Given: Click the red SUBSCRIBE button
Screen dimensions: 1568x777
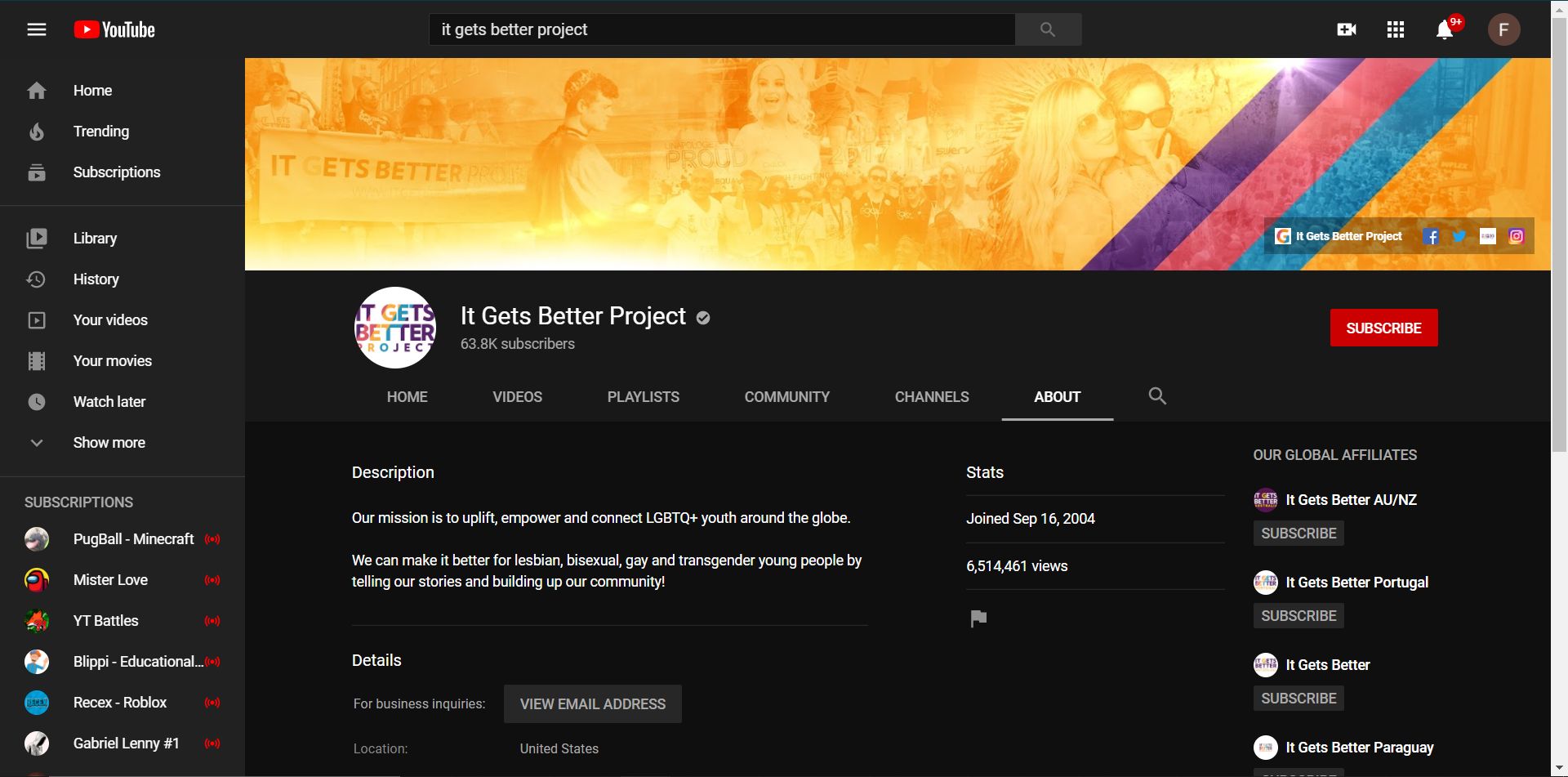Looking at the screenshot, I should pyautogui.click(x=1383, y=328).
